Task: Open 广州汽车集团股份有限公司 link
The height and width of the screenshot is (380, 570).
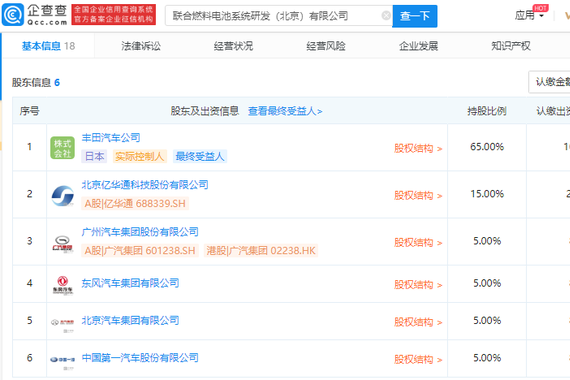Action: click(140, 232)
